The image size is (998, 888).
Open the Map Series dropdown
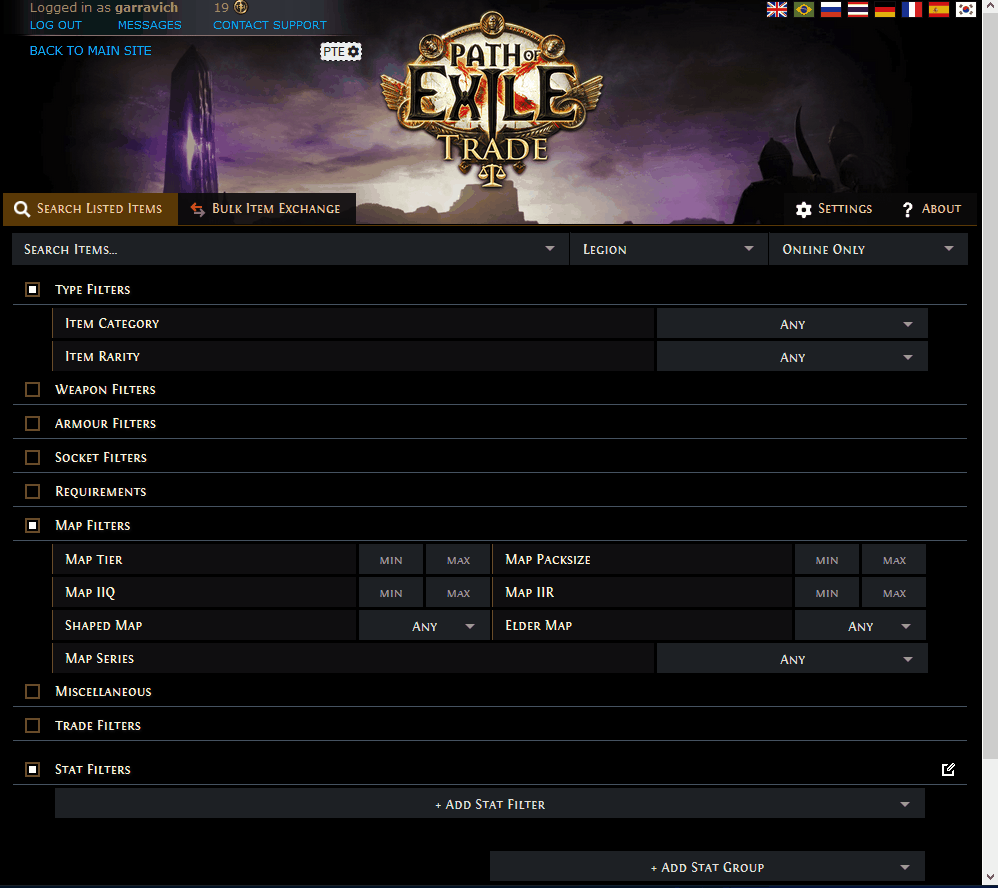click(x=792, y=659)
